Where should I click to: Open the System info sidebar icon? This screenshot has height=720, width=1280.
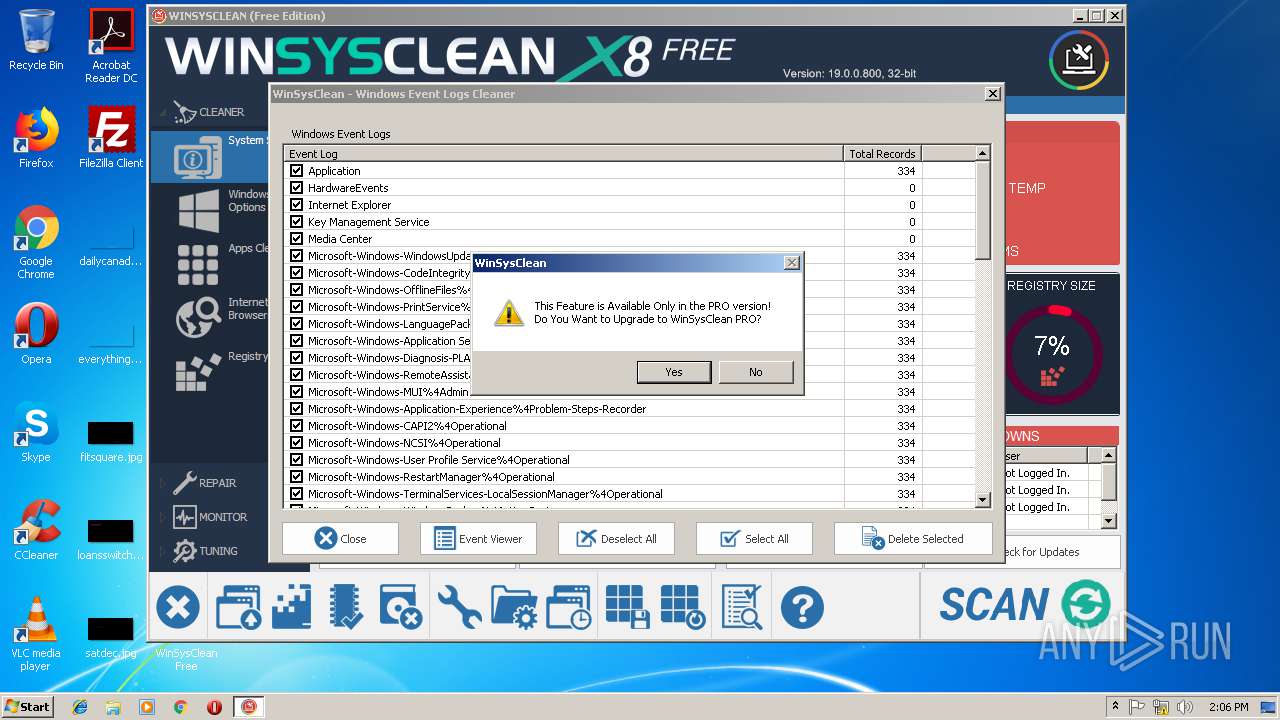tap(198, 157)
